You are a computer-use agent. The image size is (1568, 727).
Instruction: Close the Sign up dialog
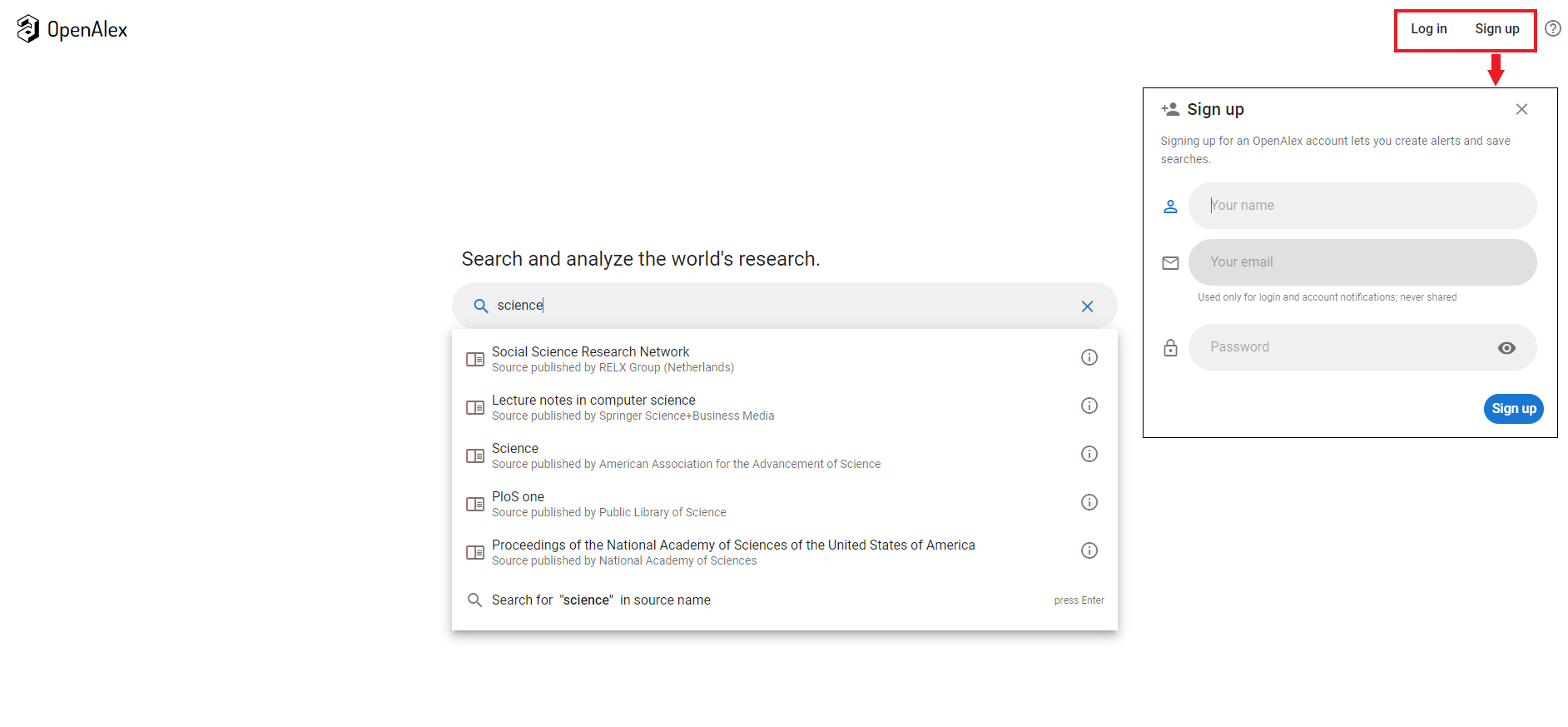[1521, 109]
